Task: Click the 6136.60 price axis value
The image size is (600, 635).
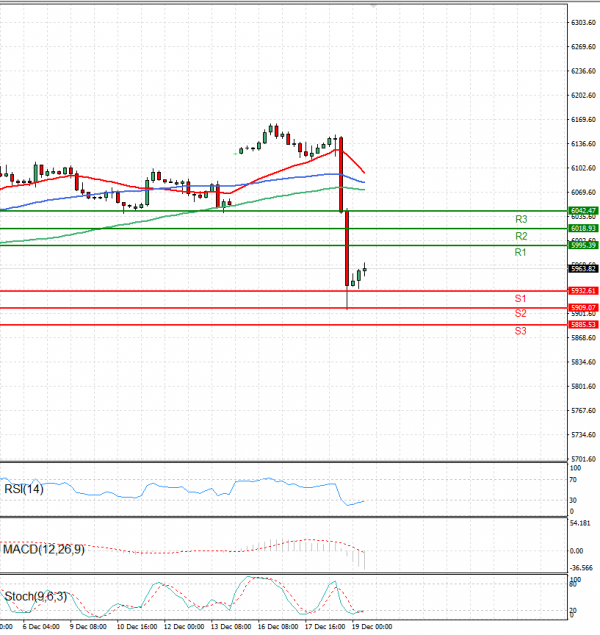Action: (583, 144)
